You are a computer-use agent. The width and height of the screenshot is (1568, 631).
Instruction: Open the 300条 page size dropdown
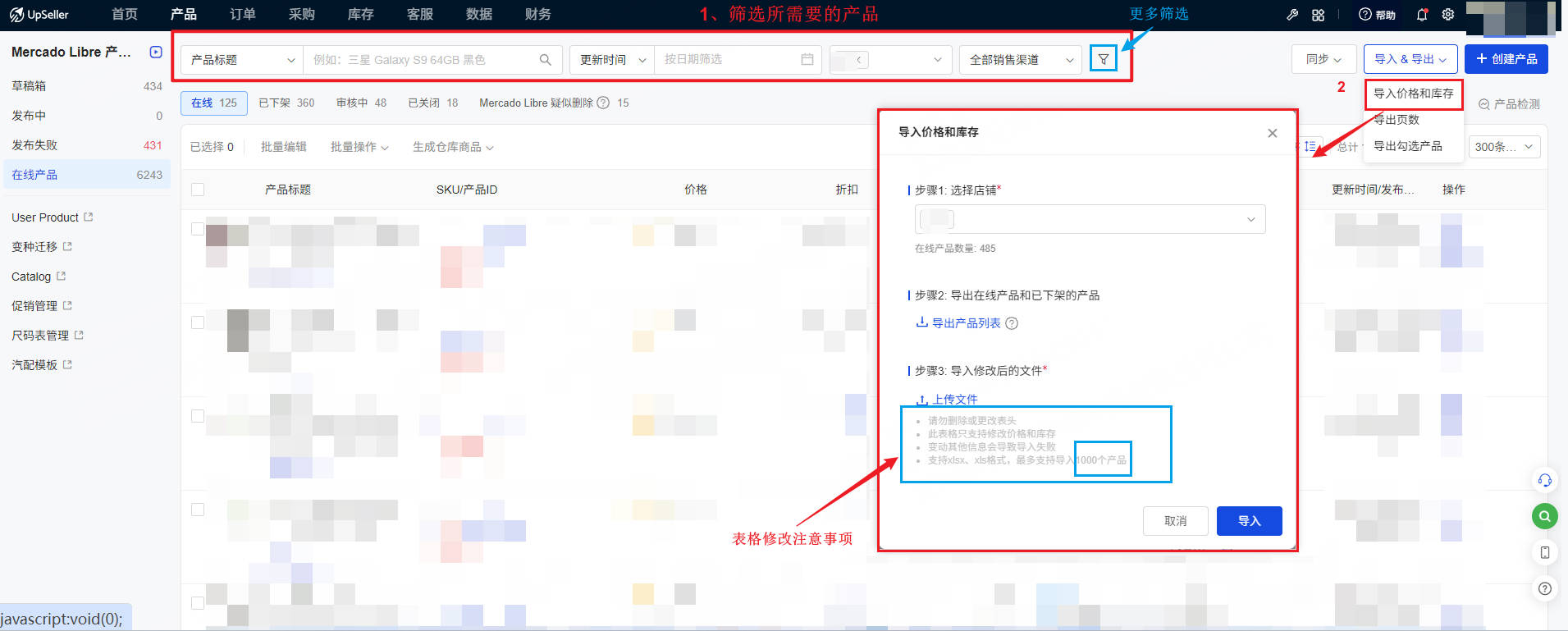(1504, 147)
